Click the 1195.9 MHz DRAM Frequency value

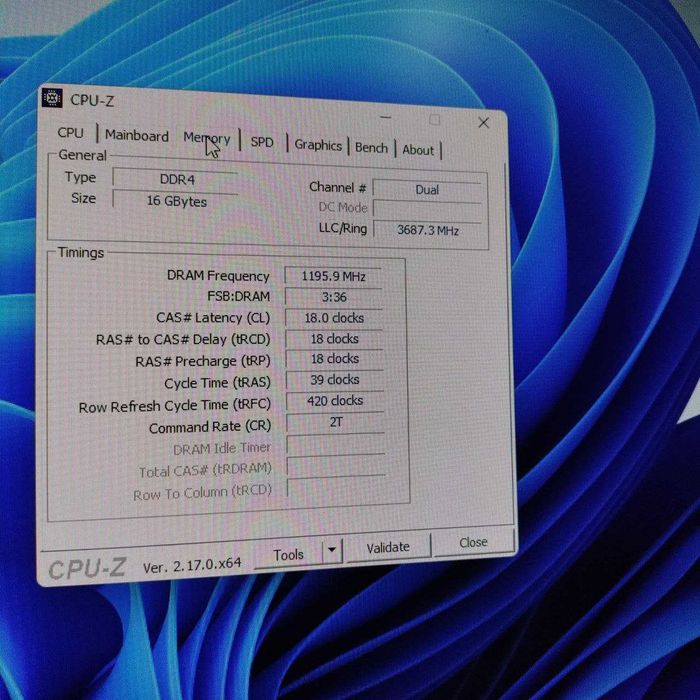333,276
